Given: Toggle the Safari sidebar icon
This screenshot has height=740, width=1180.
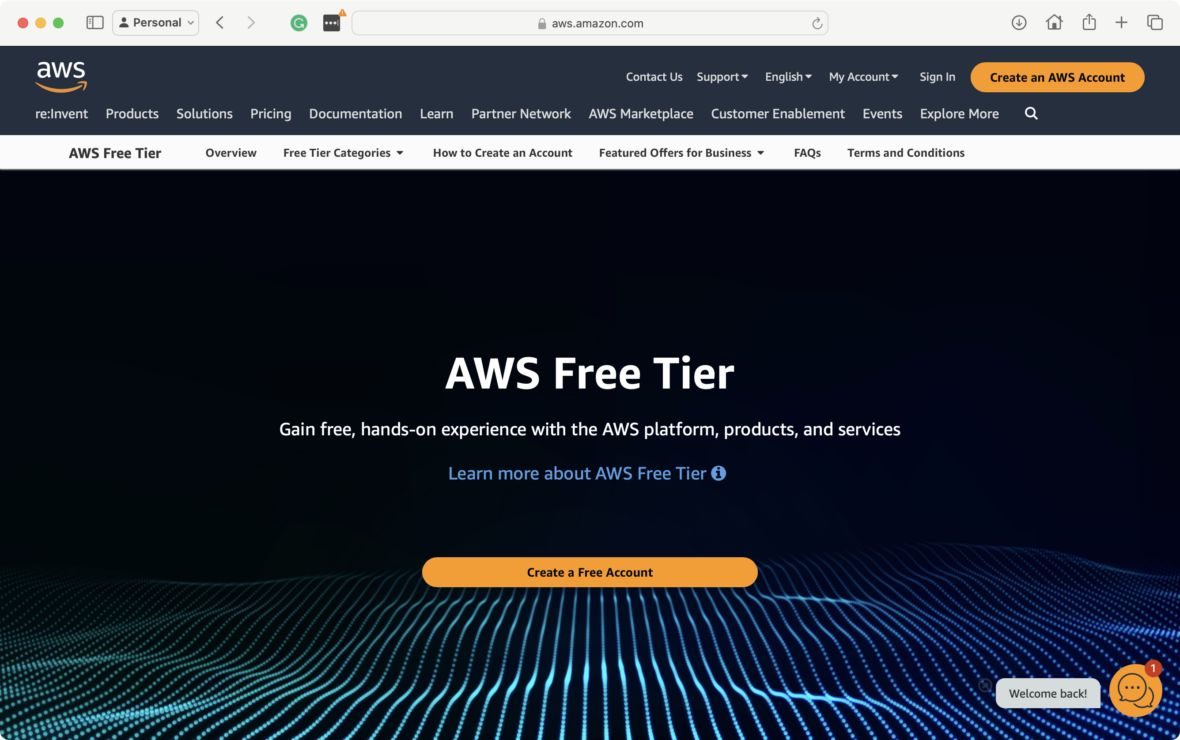Looking at the screenshot, I should coord(95,23).
